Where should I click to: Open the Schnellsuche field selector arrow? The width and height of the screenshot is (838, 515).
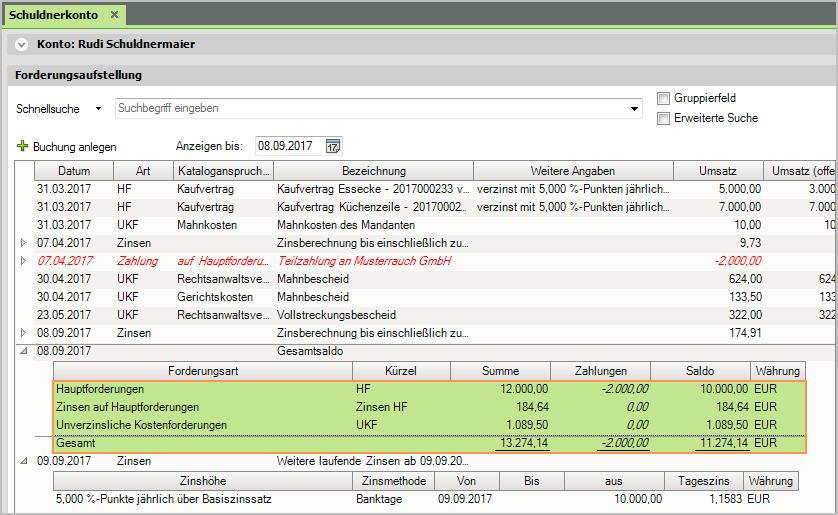coord(98,108)
